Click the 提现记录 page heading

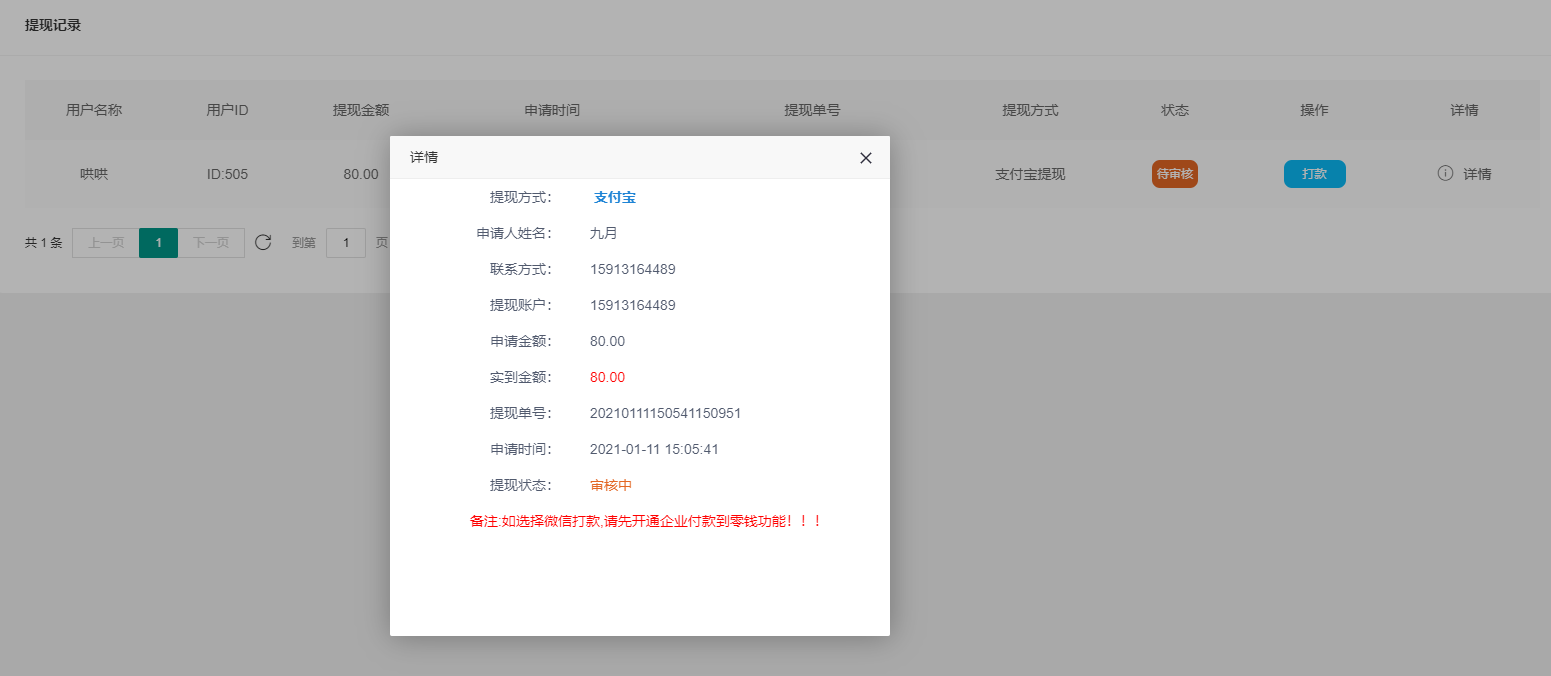(53, 25)
